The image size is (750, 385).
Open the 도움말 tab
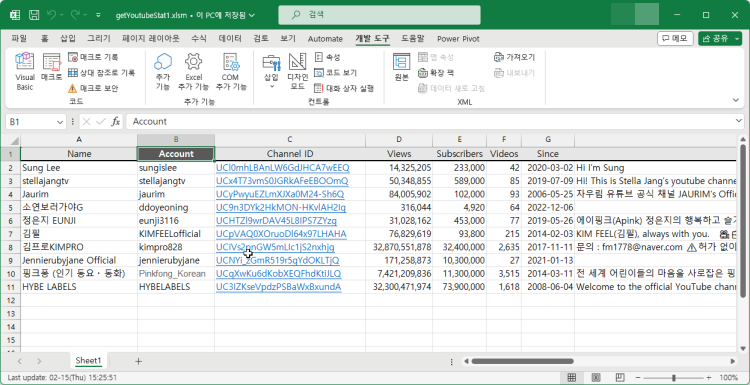coord(413,39)
